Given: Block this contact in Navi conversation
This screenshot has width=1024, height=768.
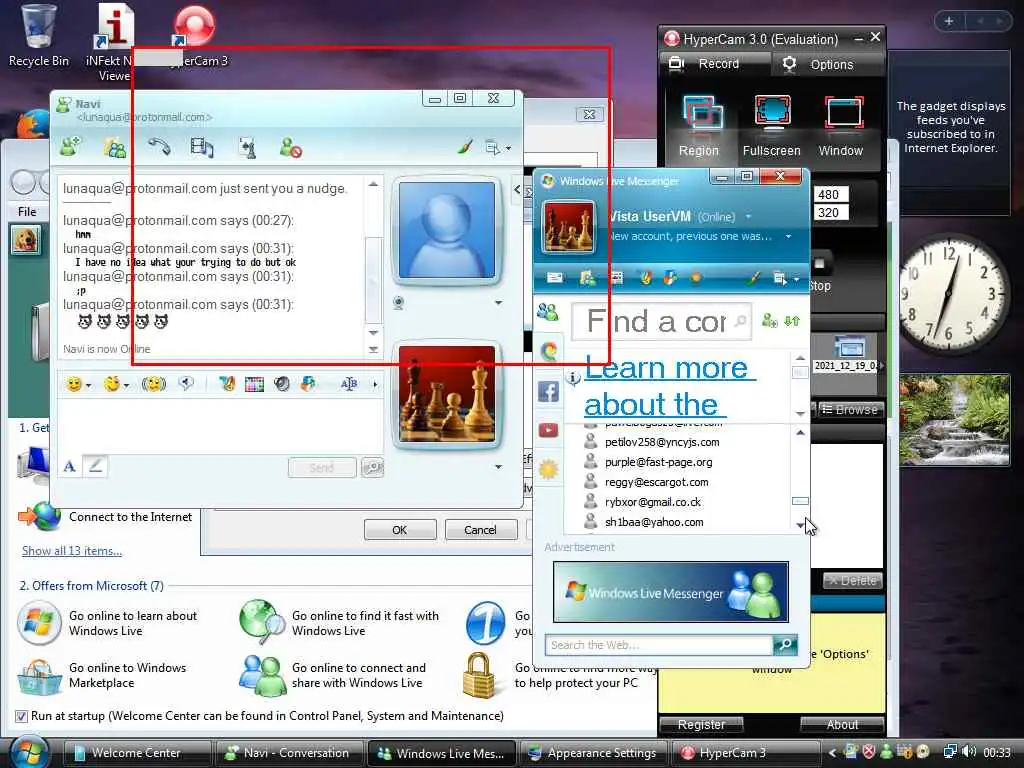Looking at the screenshot, I should click(291, 148).
